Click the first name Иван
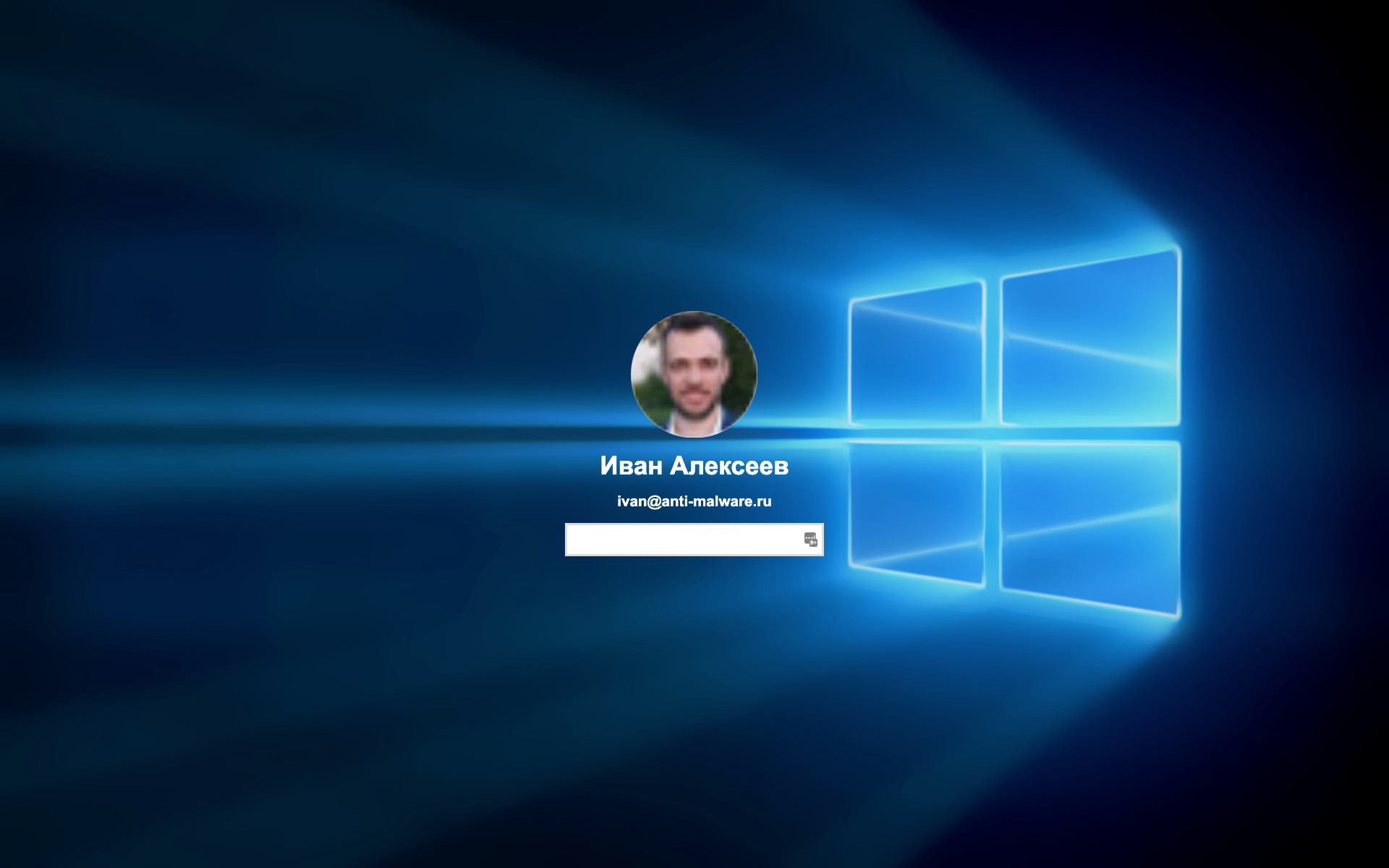 tap(631, 466)
